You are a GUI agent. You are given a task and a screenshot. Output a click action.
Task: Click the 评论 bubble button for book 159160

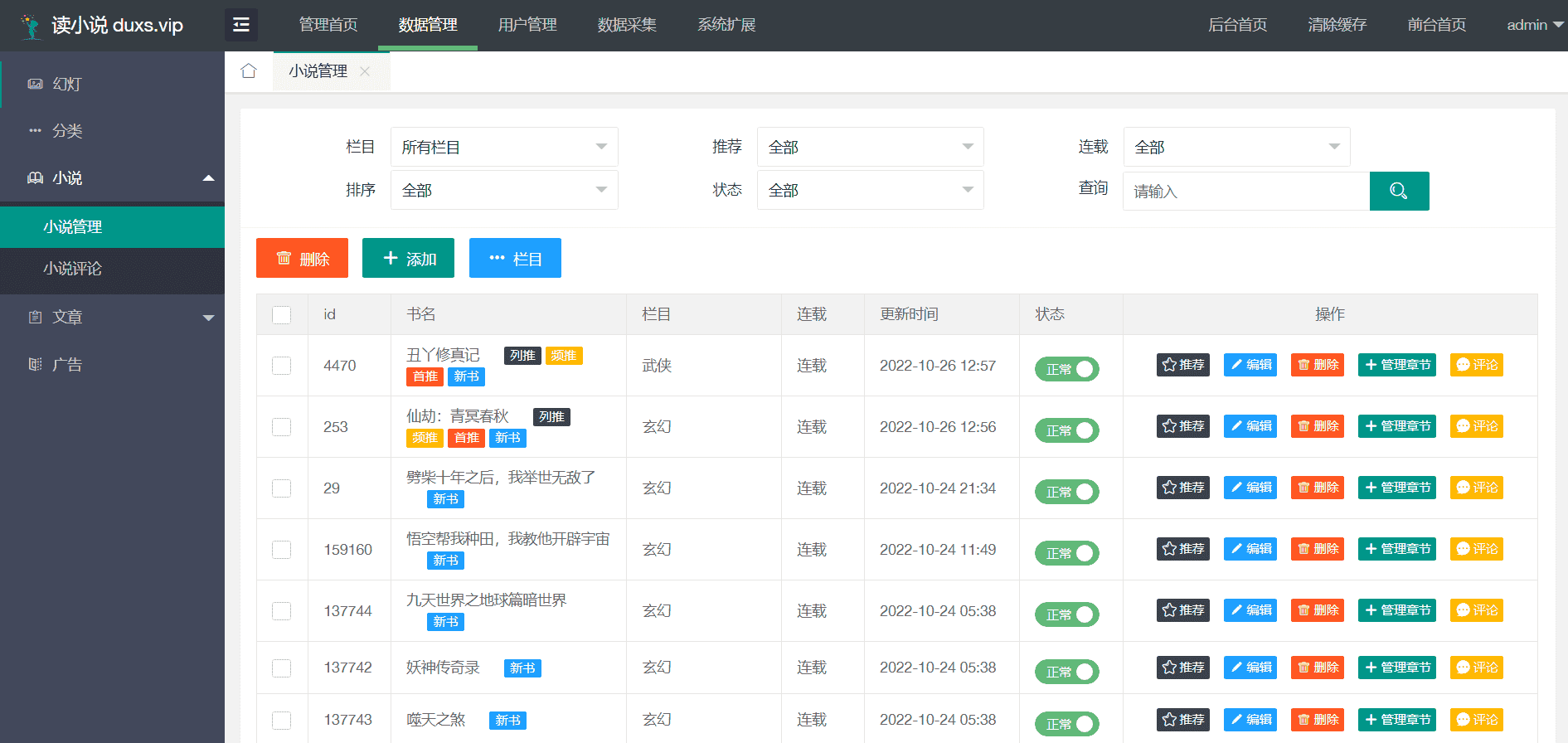pos(1476,549)
